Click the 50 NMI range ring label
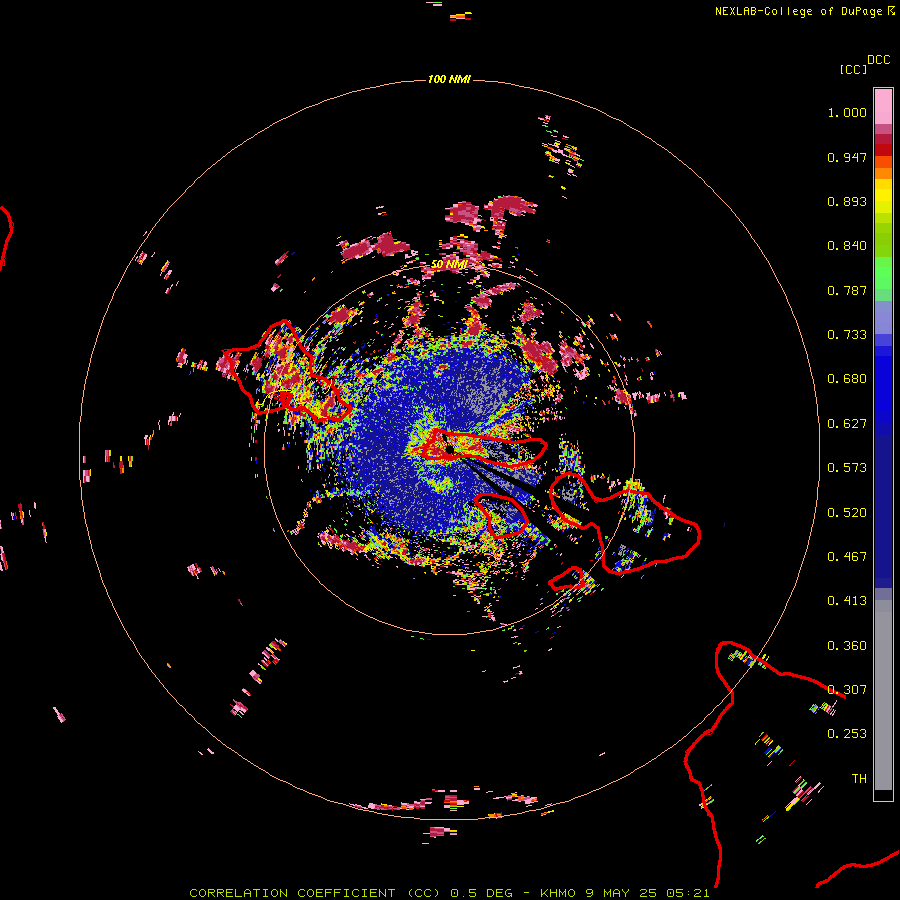This screenshot has height=900, width=900. pyautogui.click(x=449, y=265)
